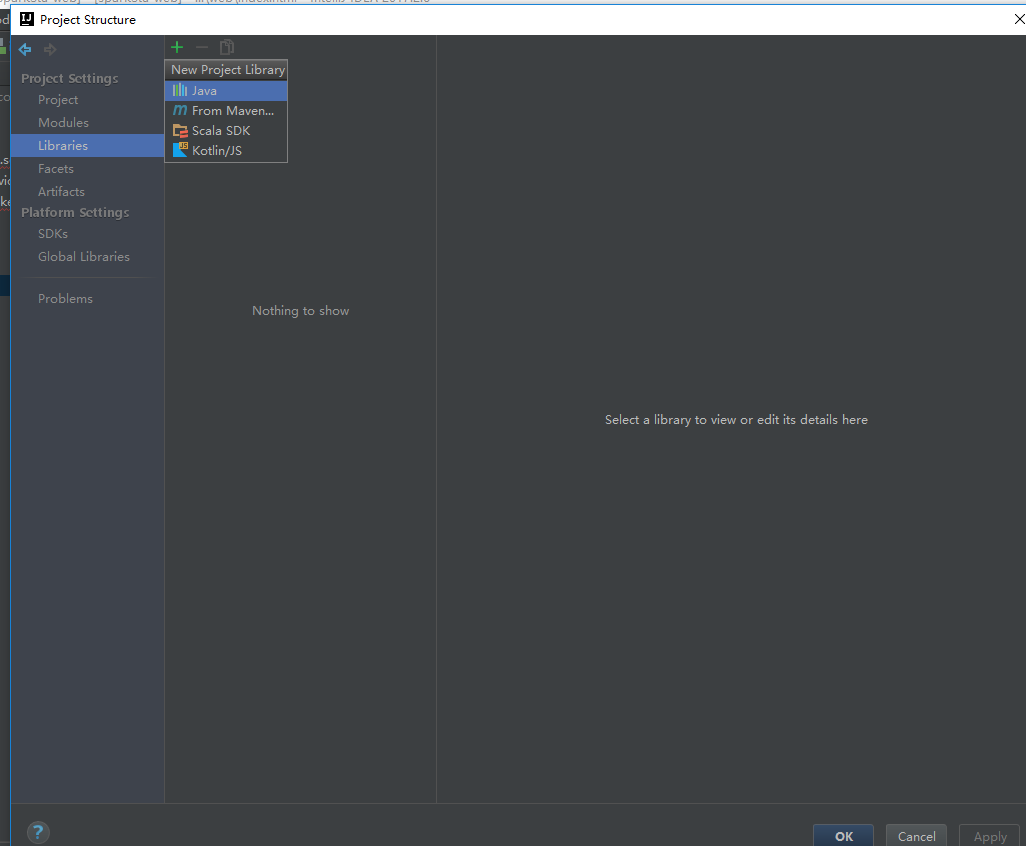Go back with the blue left arrow
This screenshot has height=846, width=1026.
[25, 49]
